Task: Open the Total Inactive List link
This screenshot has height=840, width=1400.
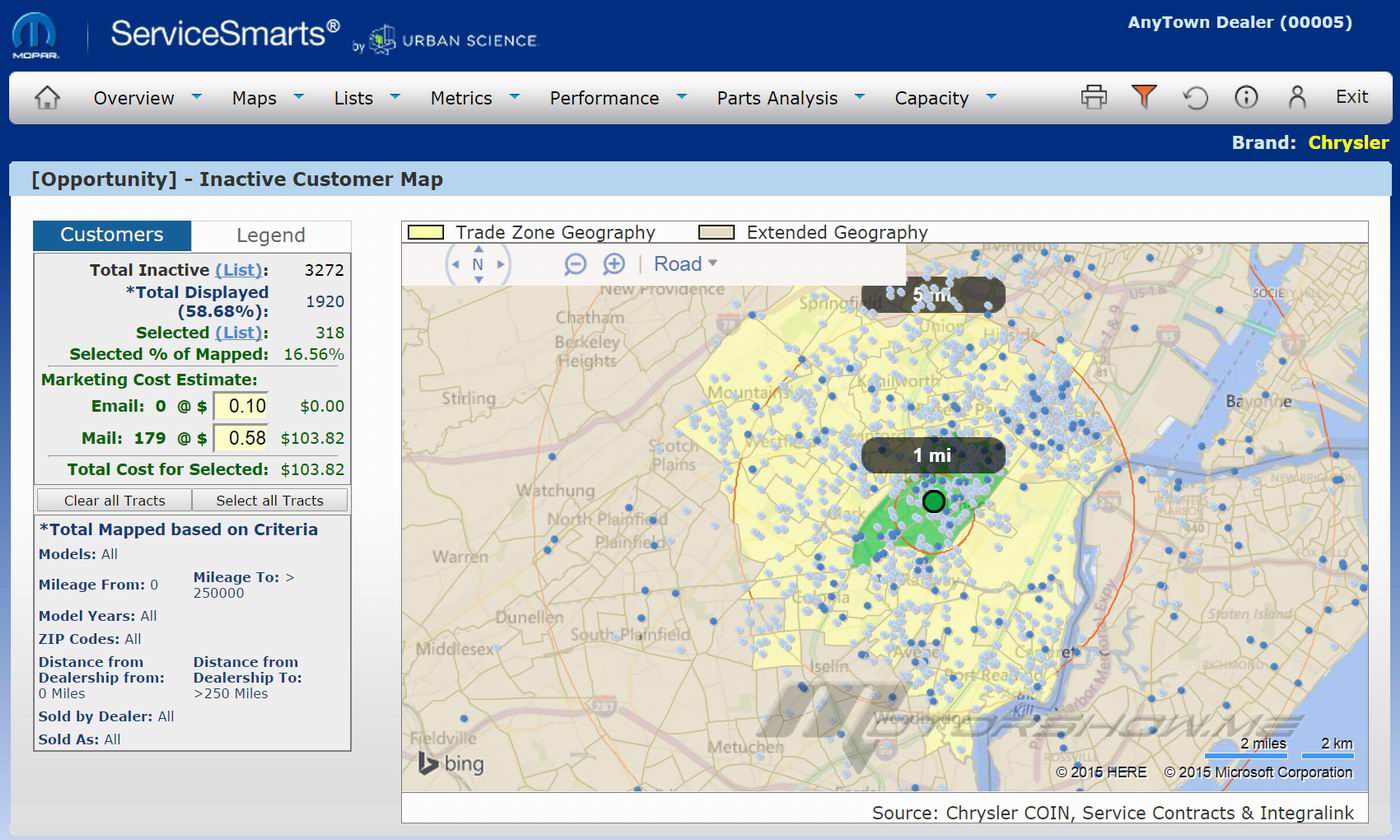Action: (x=238, y=270)
